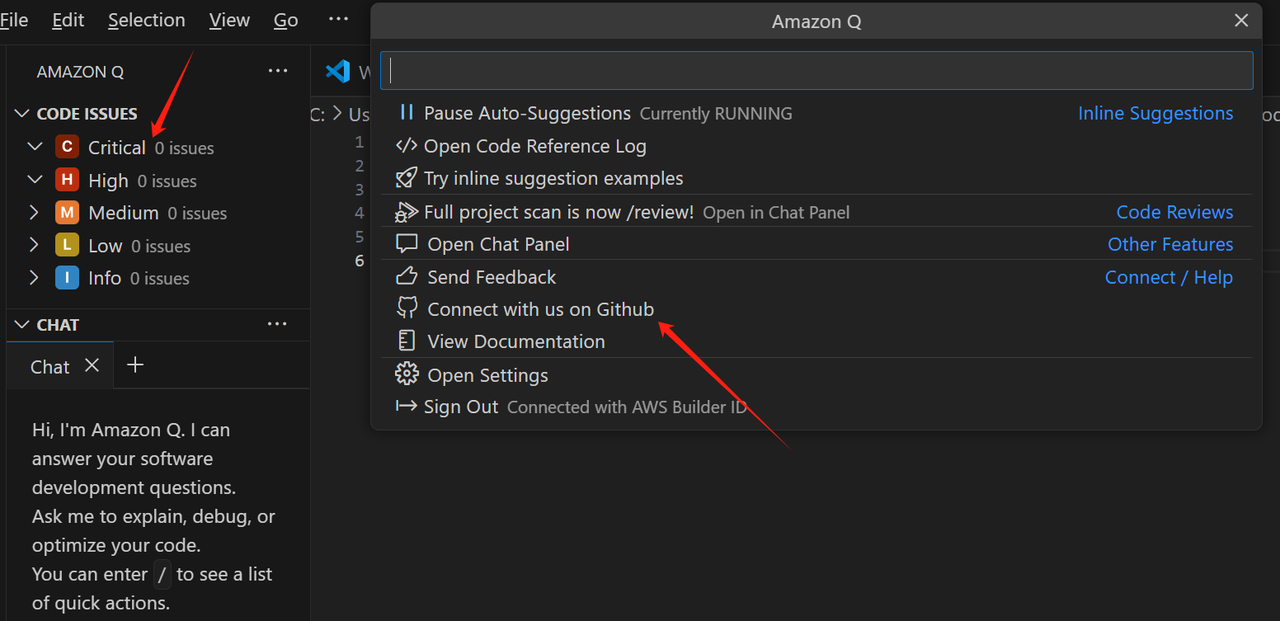Click the Open Settings gear icon
This screenshot has height=621, width=1280.
(x=406, y=374)
